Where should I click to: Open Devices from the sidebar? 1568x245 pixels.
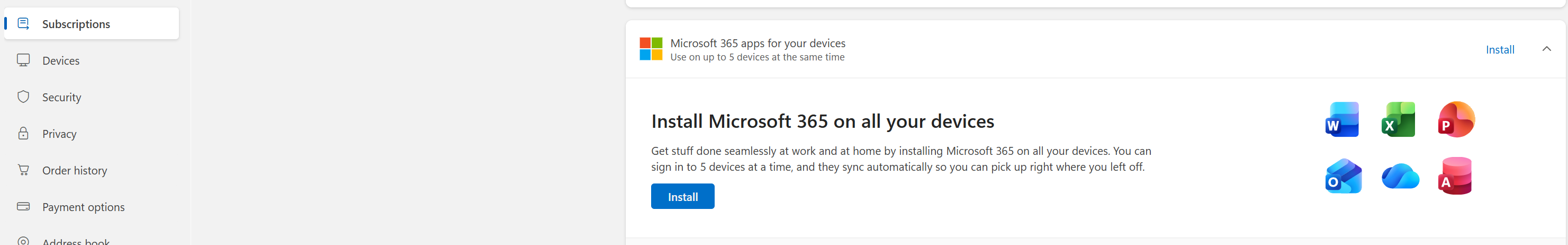[x=61, y=60]
